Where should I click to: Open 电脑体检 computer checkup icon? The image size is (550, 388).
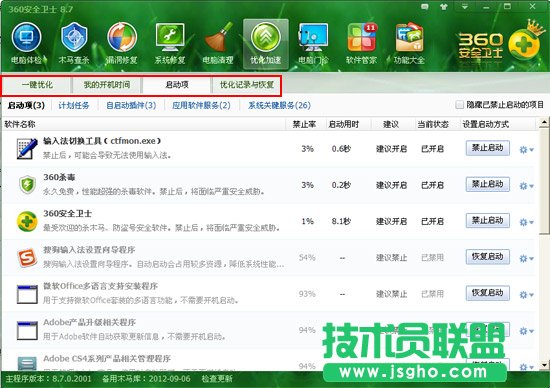pyautogui.click(x=26, y=44)
